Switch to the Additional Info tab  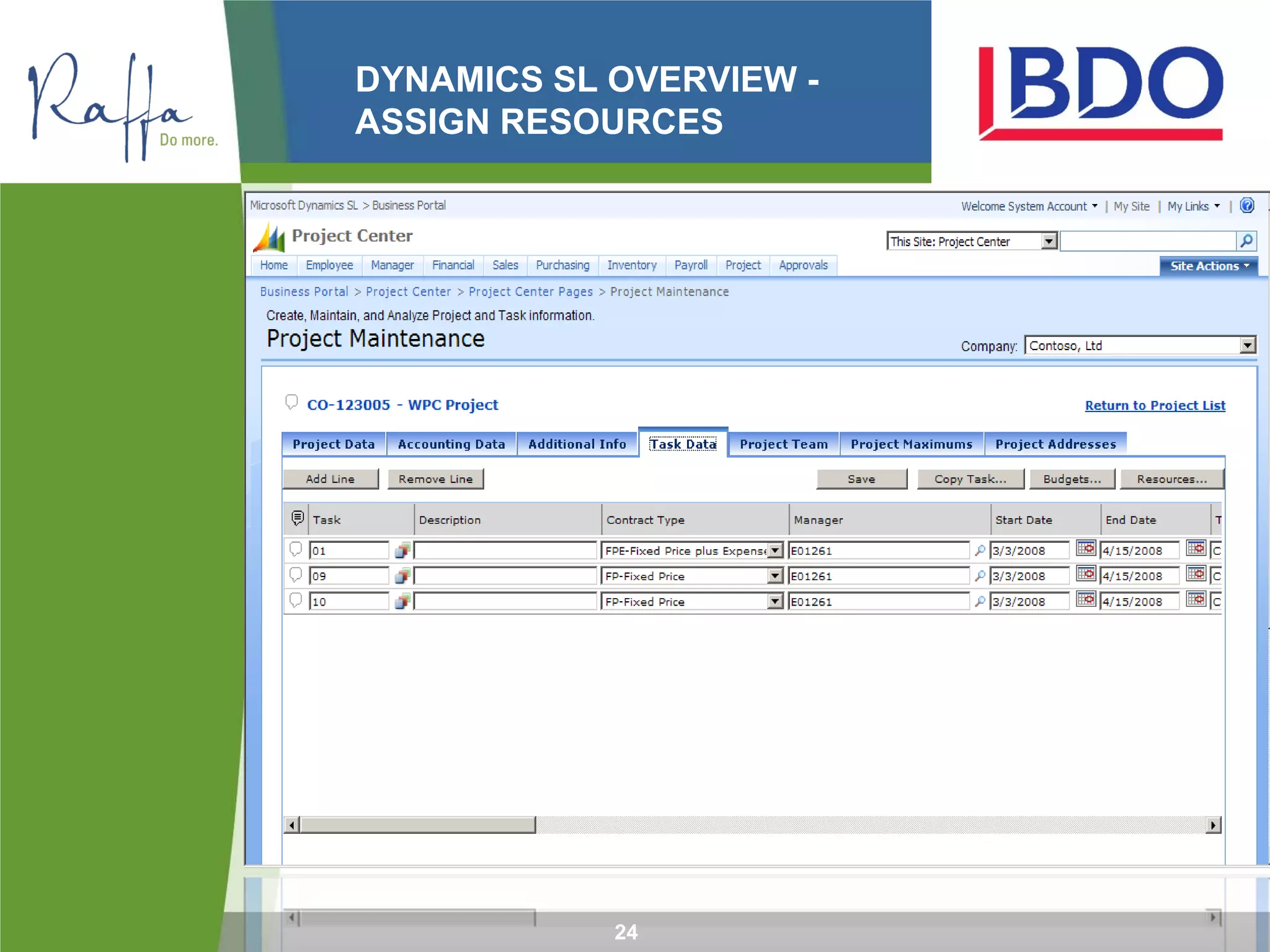pos(577,444)
